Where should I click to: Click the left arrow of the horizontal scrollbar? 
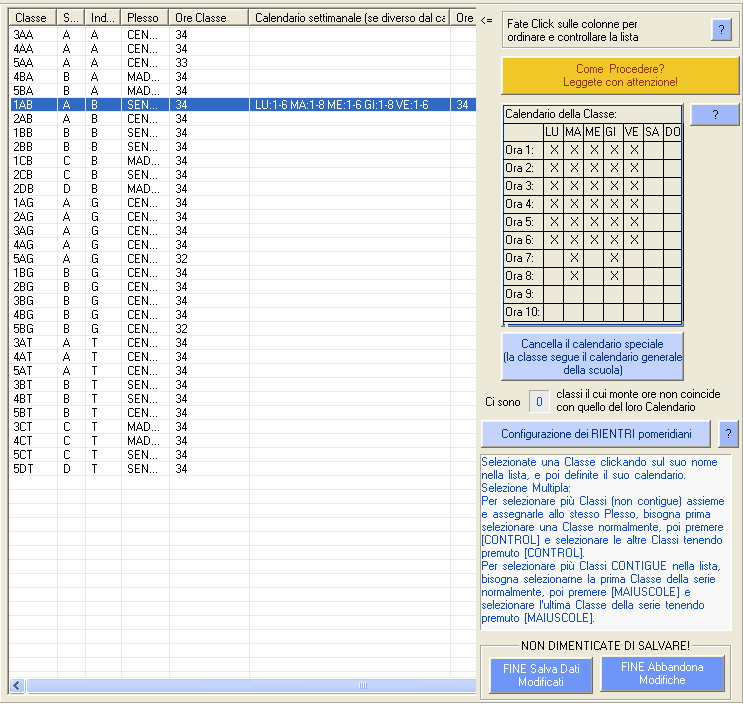click(x=17, y=686)
